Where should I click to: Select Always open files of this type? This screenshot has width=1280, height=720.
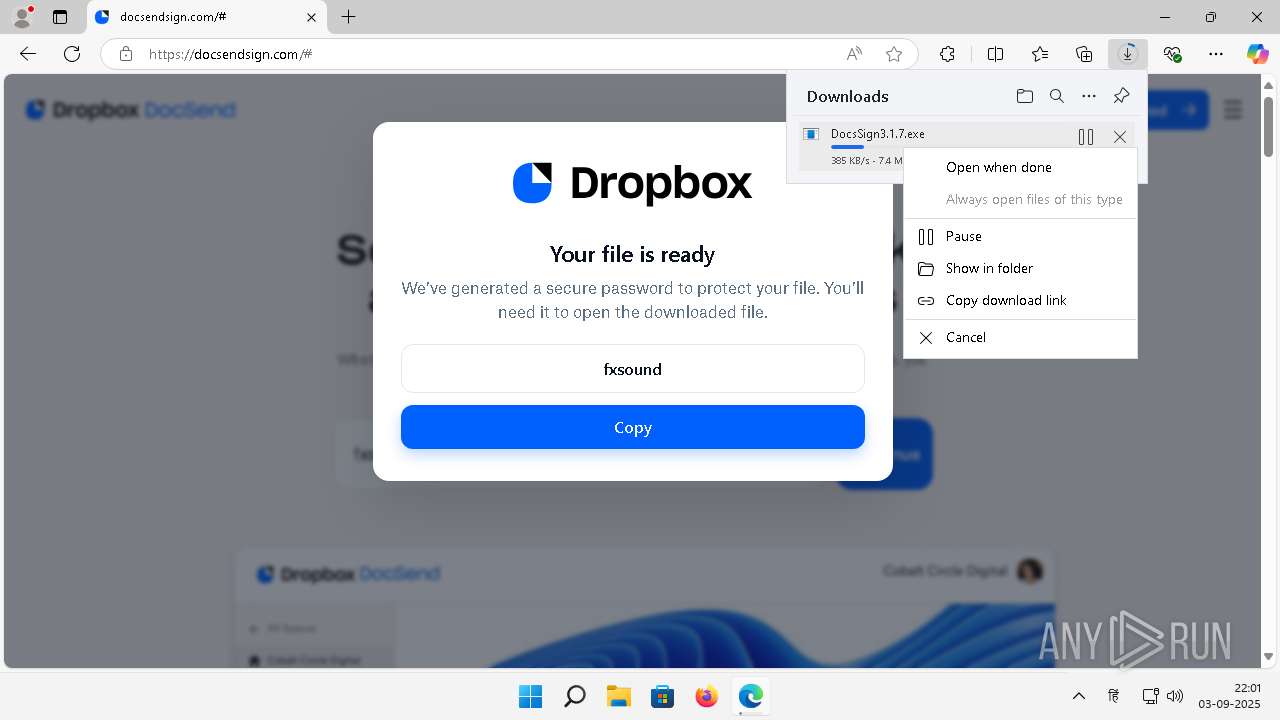pos(1020,199)
